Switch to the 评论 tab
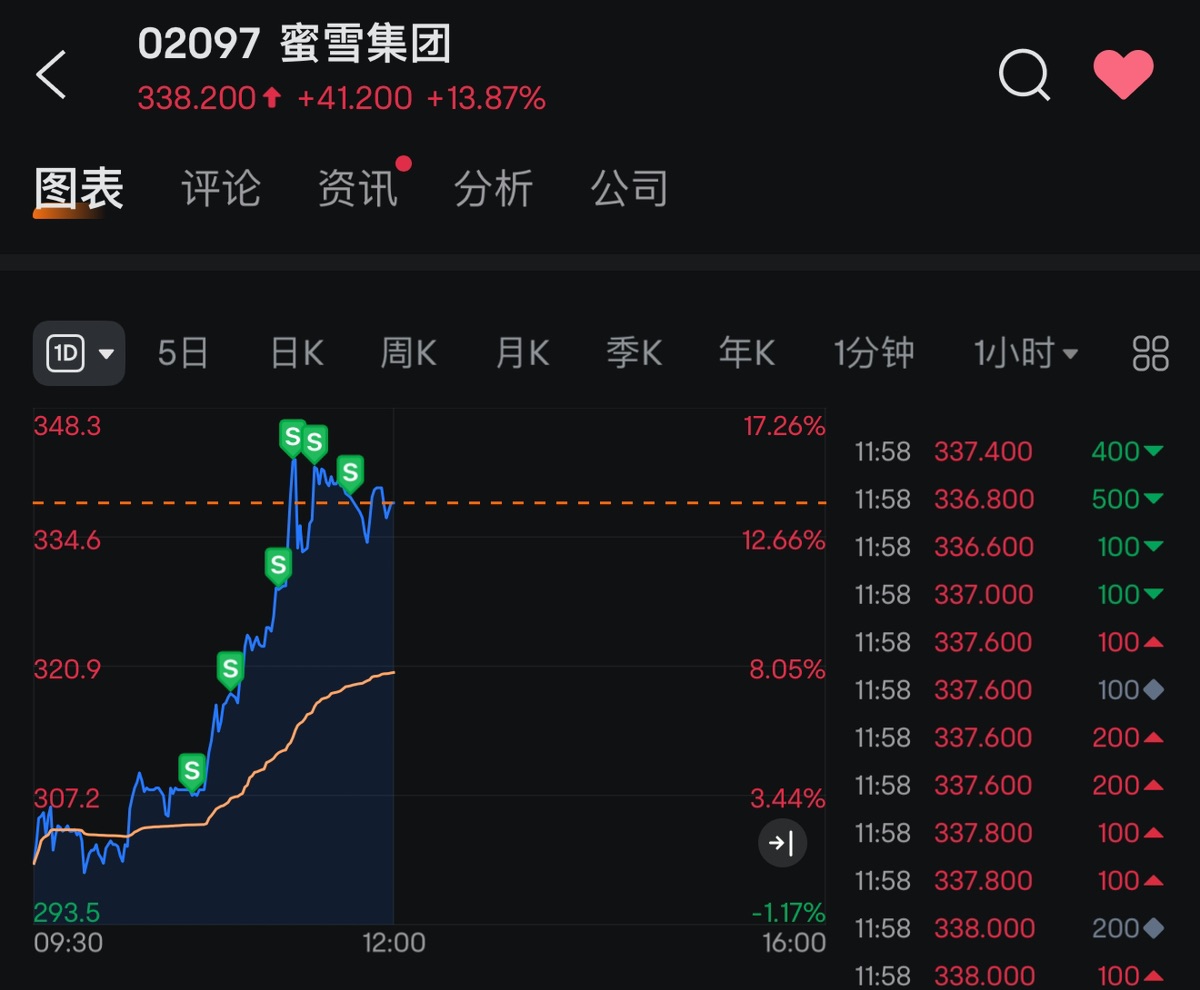1200x990 pixels. click(221, 189)
